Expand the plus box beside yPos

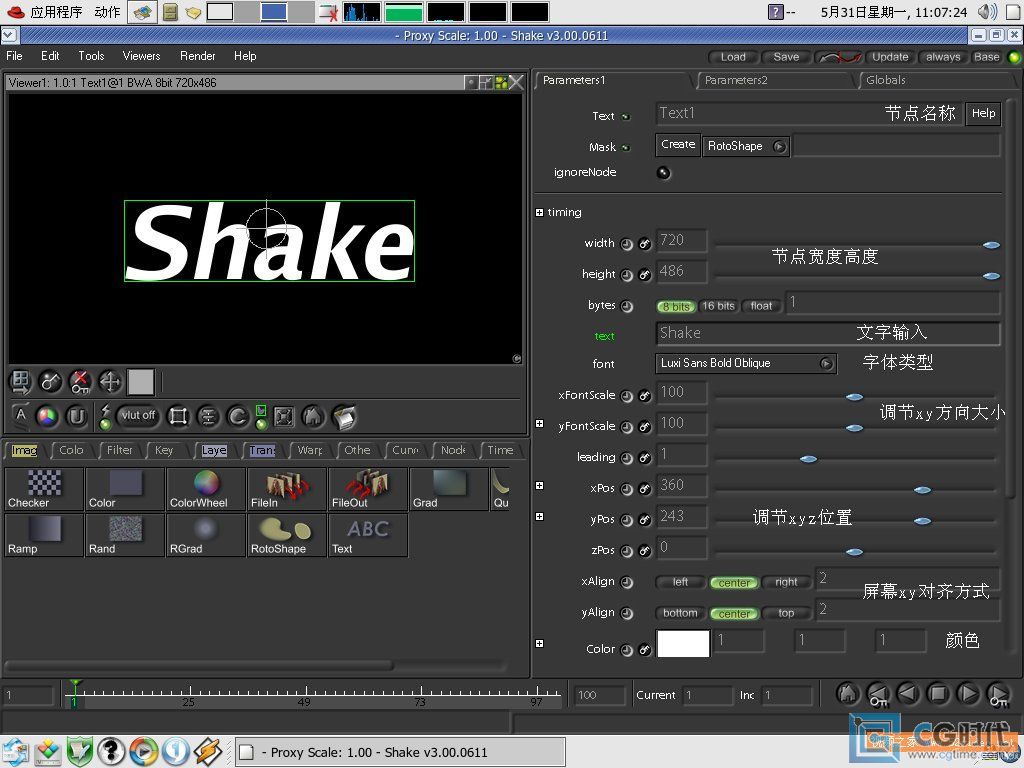click(x=539, y=517)
